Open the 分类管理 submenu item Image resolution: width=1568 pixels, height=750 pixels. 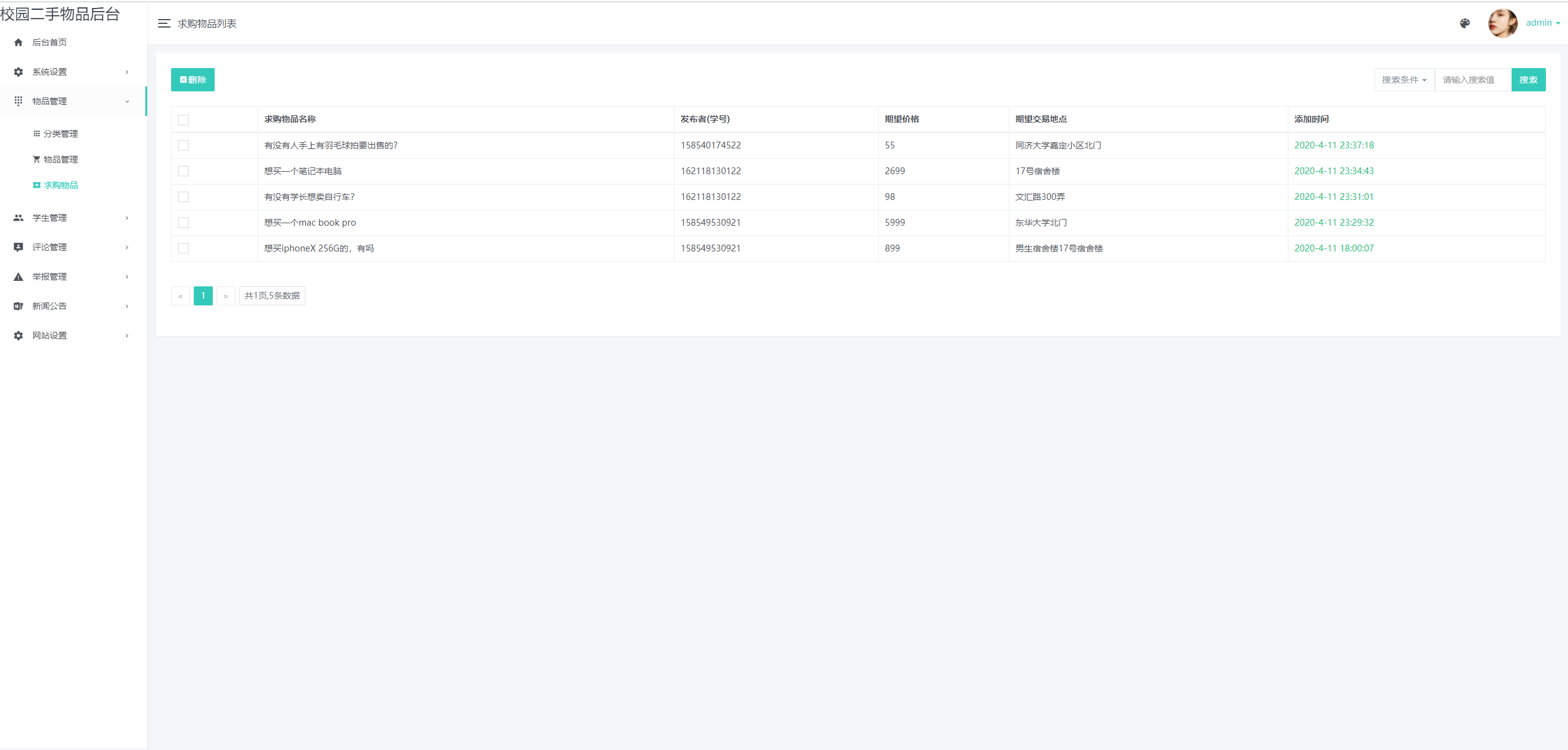coord(60,134)
